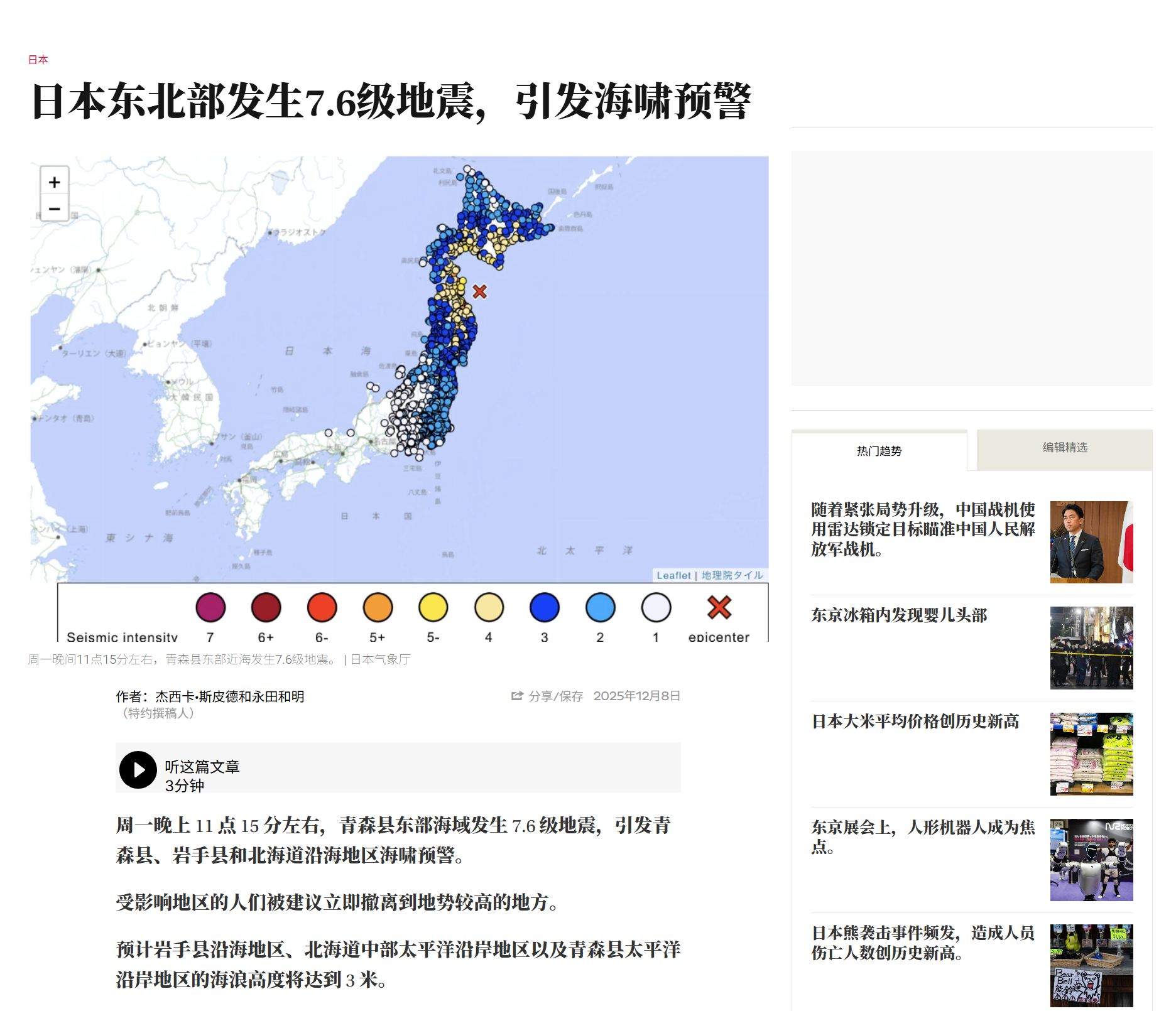Zoom out on the earthquake map
The height and width of the screenshot is (1011, 1176).
tap(55, 208)
